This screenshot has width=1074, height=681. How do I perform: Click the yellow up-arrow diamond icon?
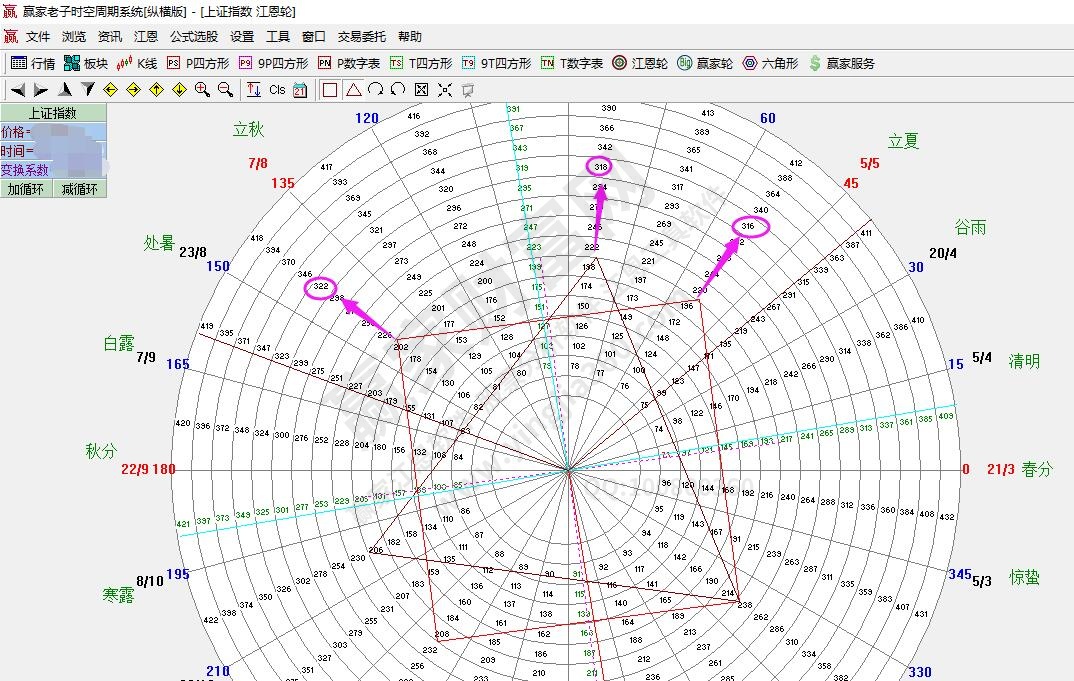[156, 90]
